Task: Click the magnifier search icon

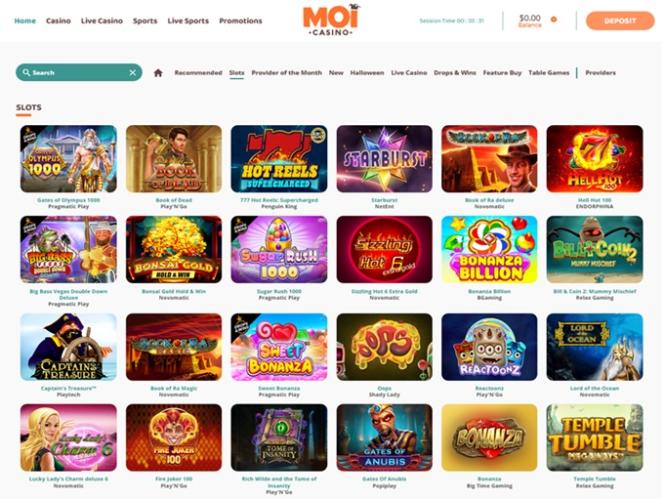Action: 26,72
